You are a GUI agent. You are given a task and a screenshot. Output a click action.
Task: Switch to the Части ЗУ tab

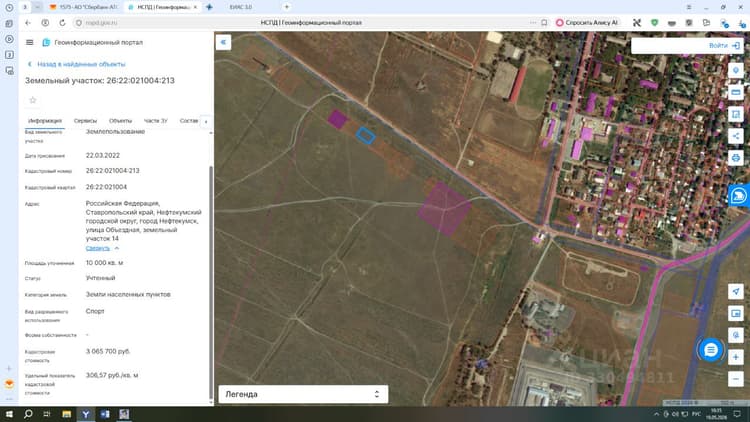[155, 121]
